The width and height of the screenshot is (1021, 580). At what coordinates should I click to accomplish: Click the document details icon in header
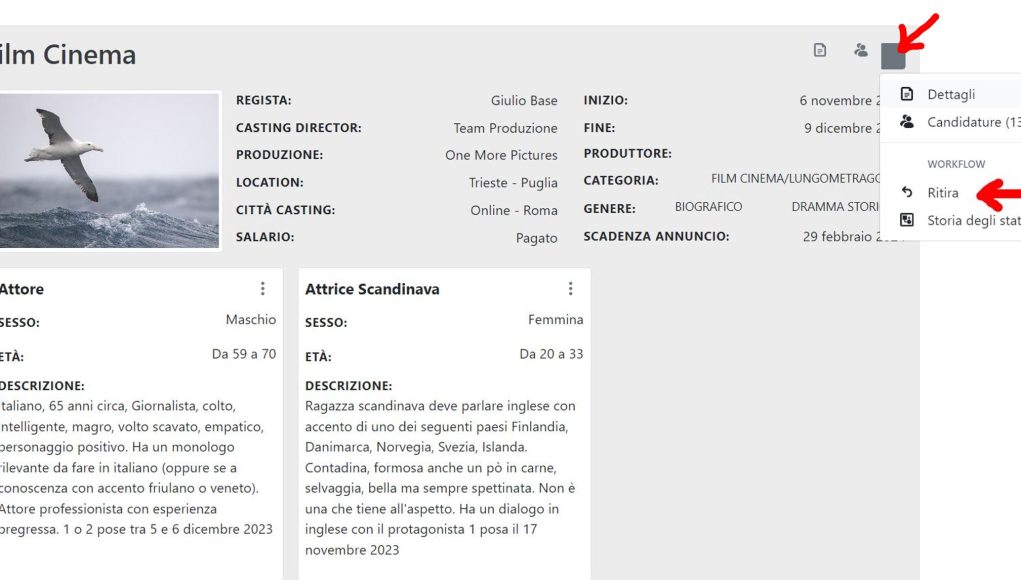[820, 50]
